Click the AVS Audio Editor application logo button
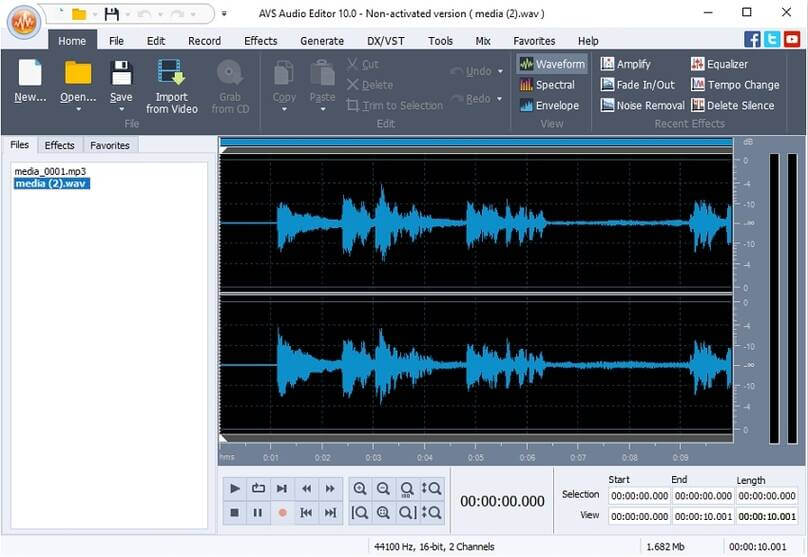This screenshot has height=557, width=808. (x=24, y=21)
